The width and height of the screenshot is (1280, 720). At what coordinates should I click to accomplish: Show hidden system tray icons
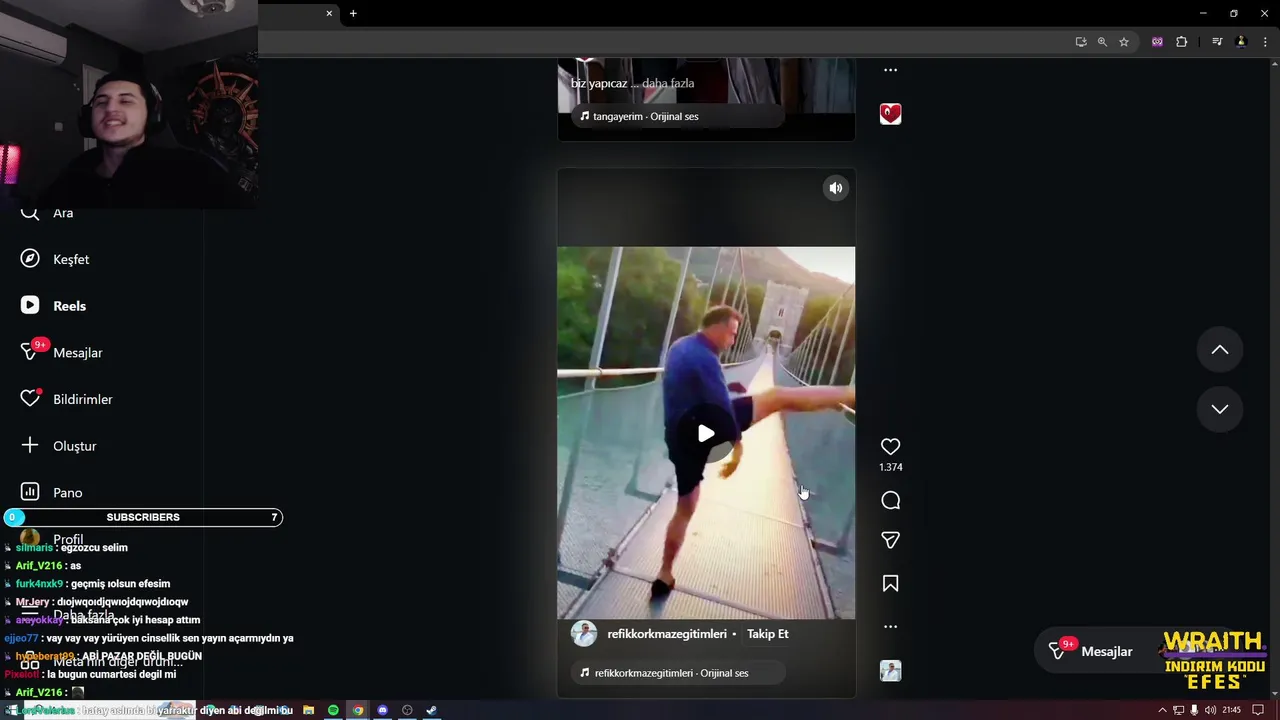(x=1162, y=710)
